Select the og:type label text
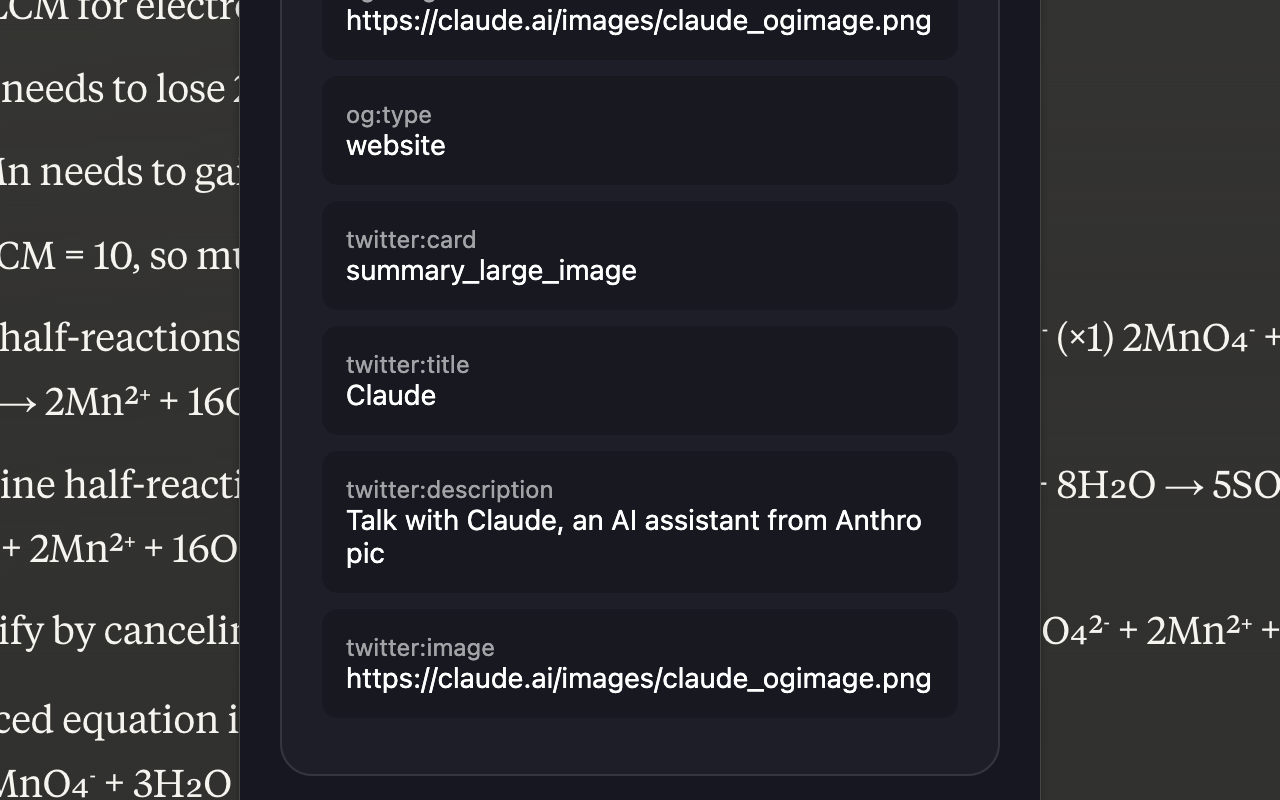The width and height of the screenshot is (1280, 800). 388,114
